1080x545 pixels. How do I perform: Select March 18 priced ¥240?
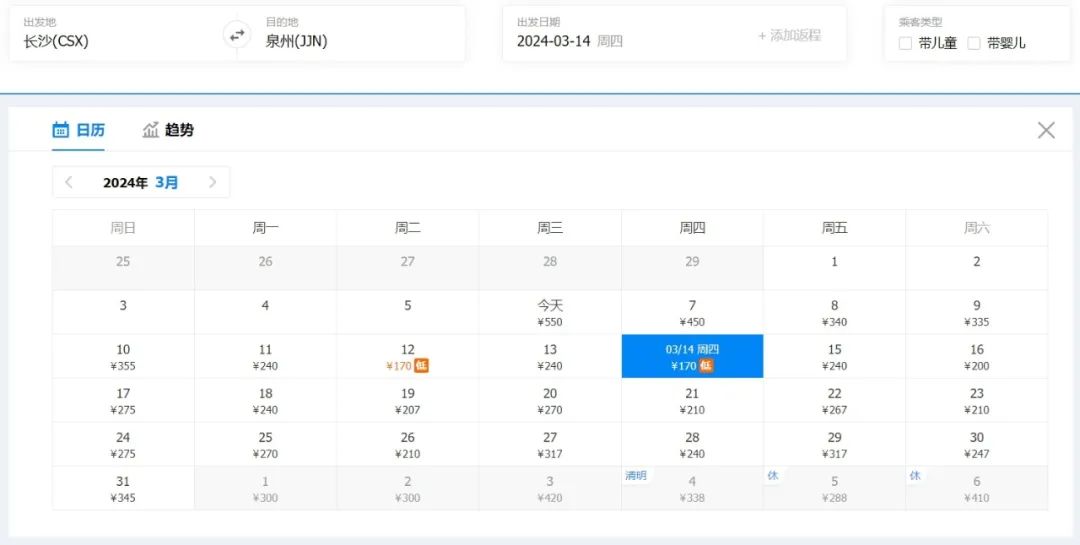[265, 400]
